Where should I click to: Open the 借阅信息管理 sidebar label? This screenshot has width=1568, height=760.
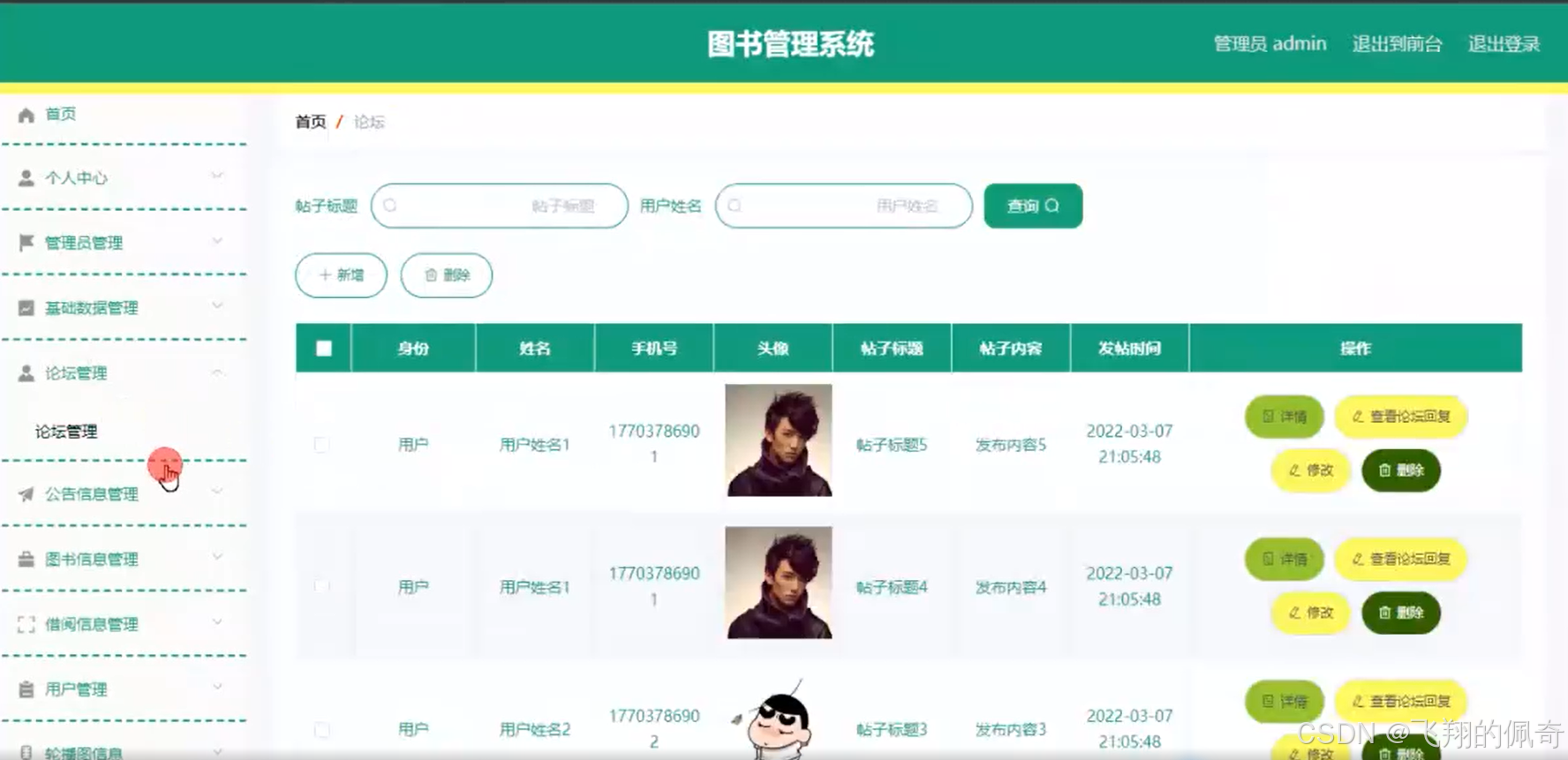click(92, 625)
